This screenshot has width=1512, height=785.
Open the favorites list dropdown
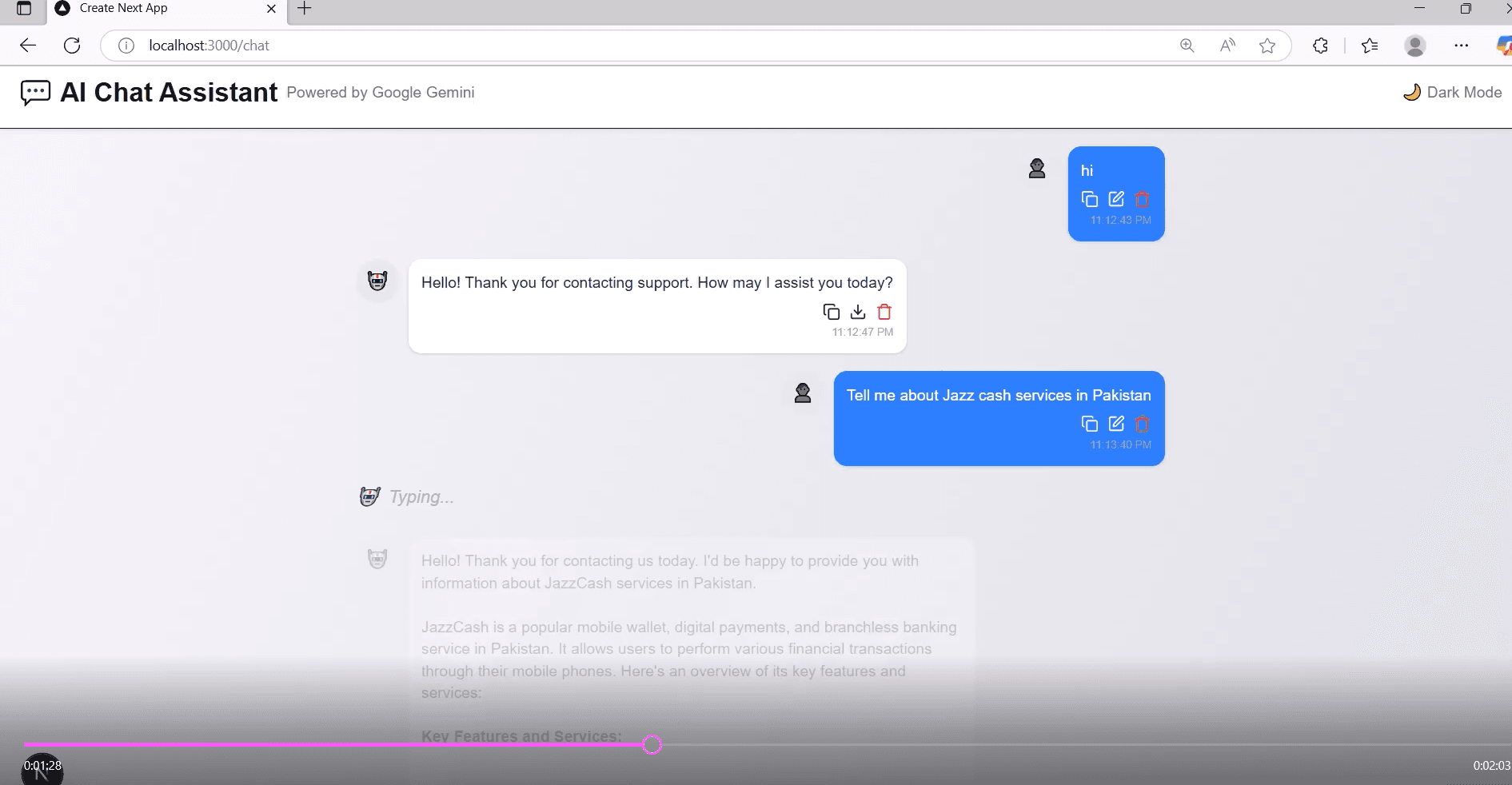[x=1370, y=46]
